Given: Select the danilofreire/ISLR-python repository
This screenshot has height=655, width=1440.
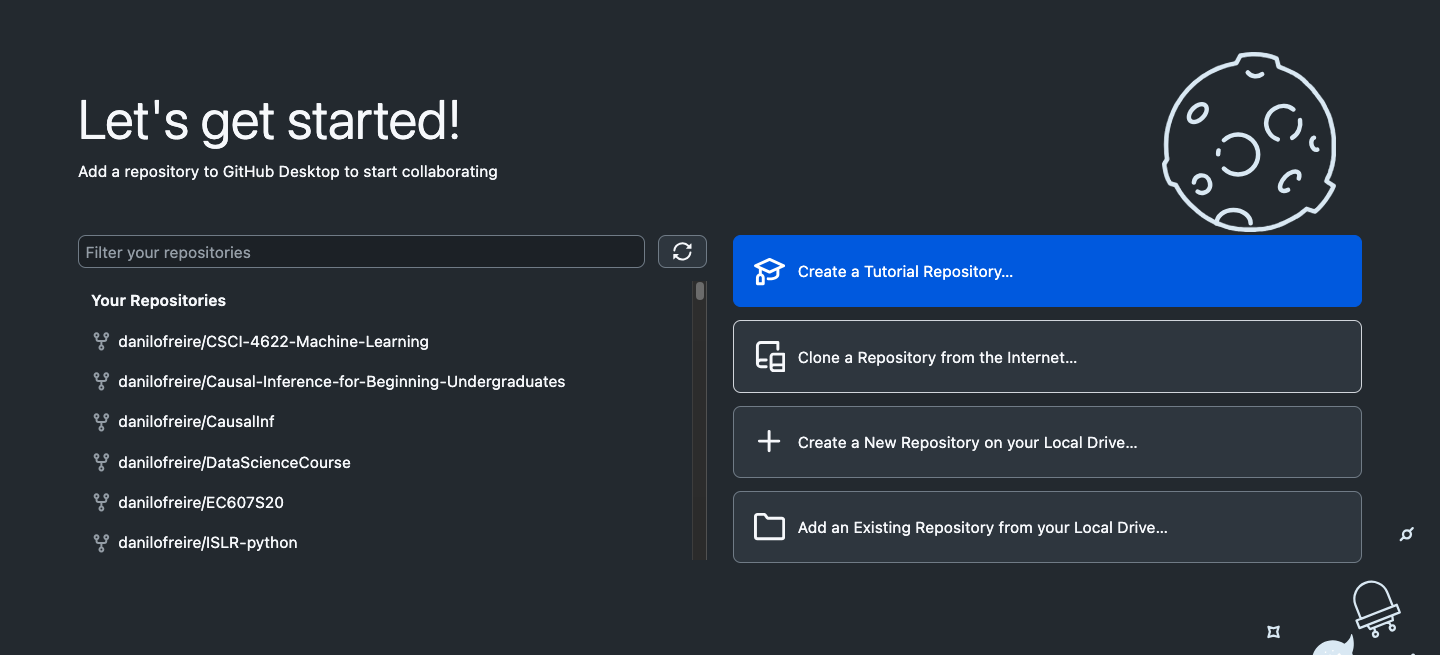Looking at the screenshot, I should click(207, 543).
